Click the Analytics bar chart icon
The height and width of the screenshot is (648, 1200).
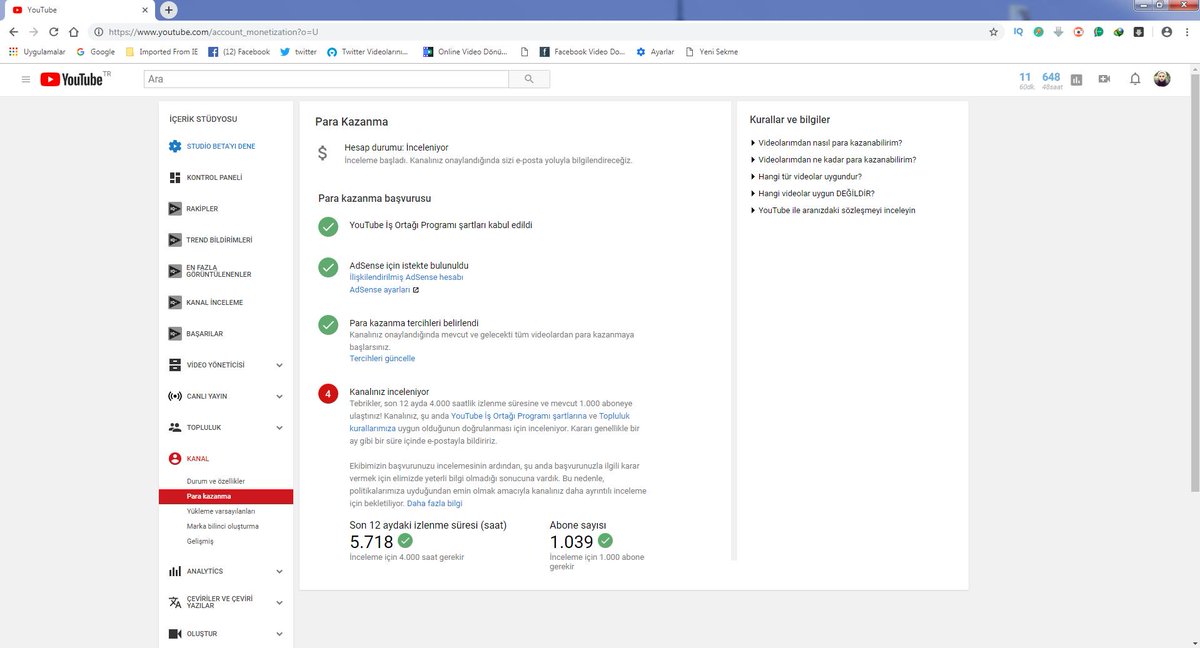click(175, 571)
